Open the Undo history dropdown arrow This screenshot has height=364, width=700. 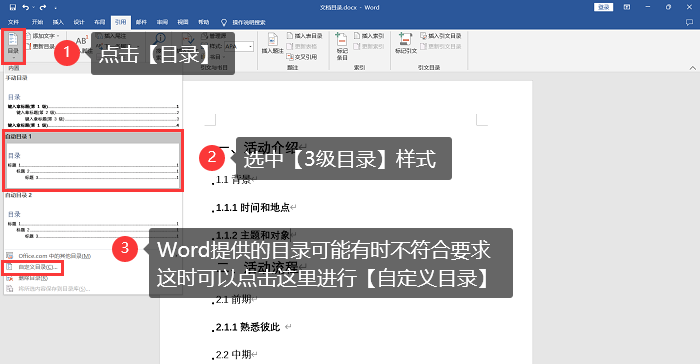33,8
